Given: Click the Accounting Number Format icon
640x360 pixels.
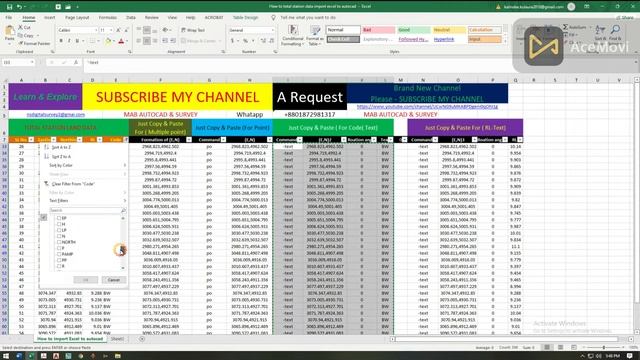Looking at the screenshot, I should [232, 41].
